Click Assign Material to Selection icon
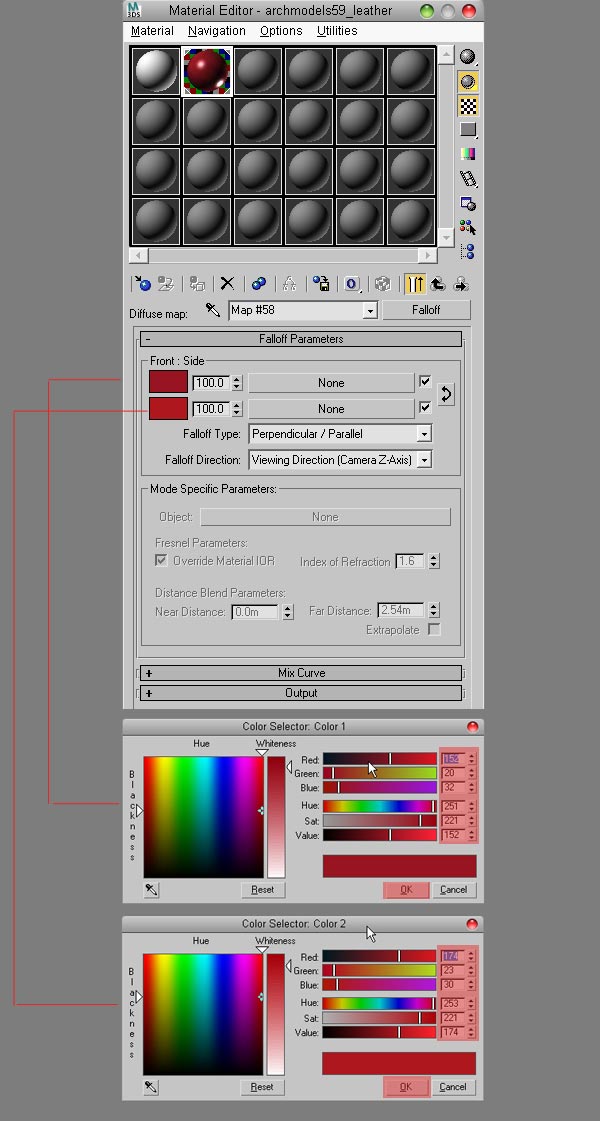Screen dimensions: 600x1121 197,284
